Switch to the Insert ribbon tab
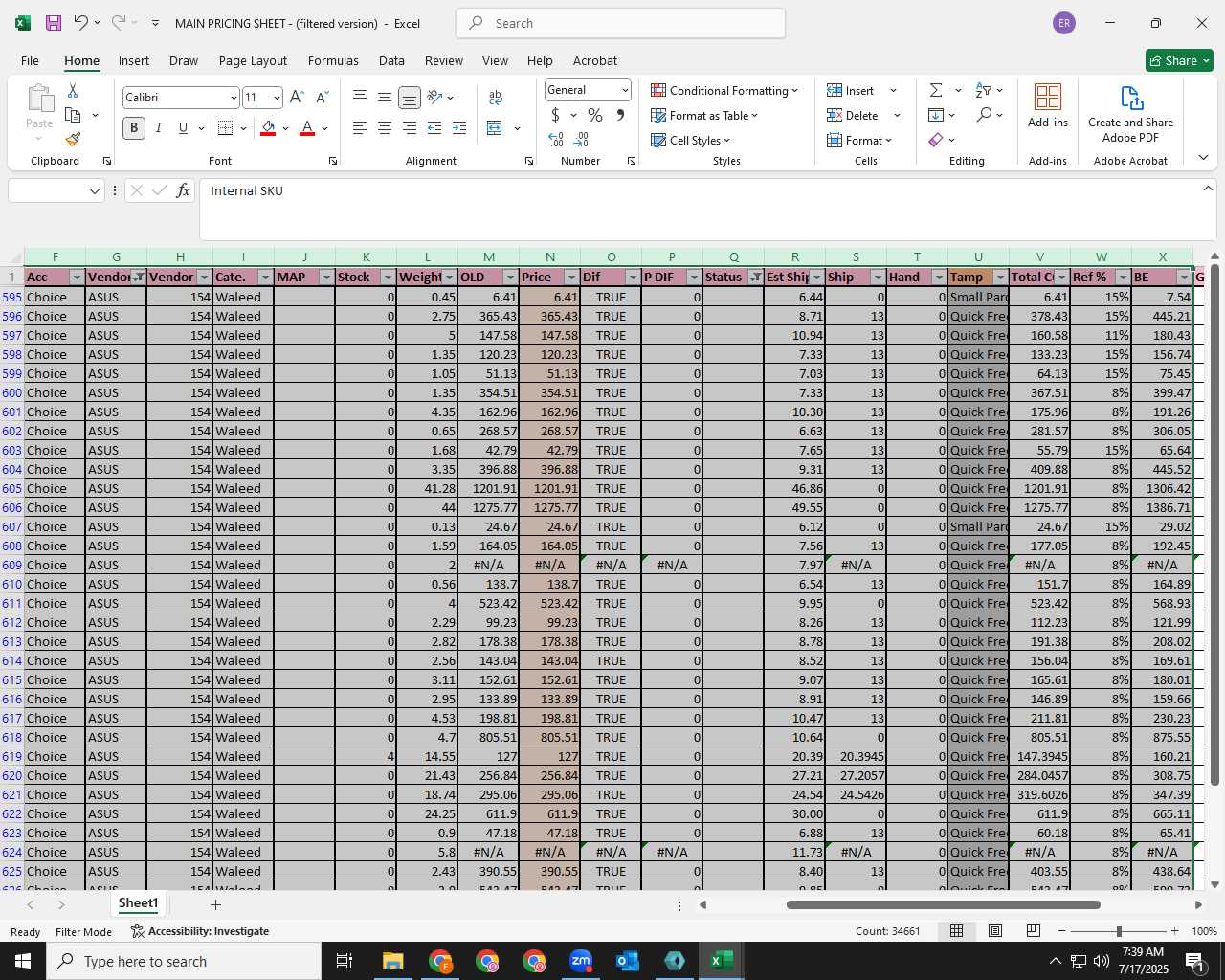Screen dimensions: 1225x980 [134, 60]
